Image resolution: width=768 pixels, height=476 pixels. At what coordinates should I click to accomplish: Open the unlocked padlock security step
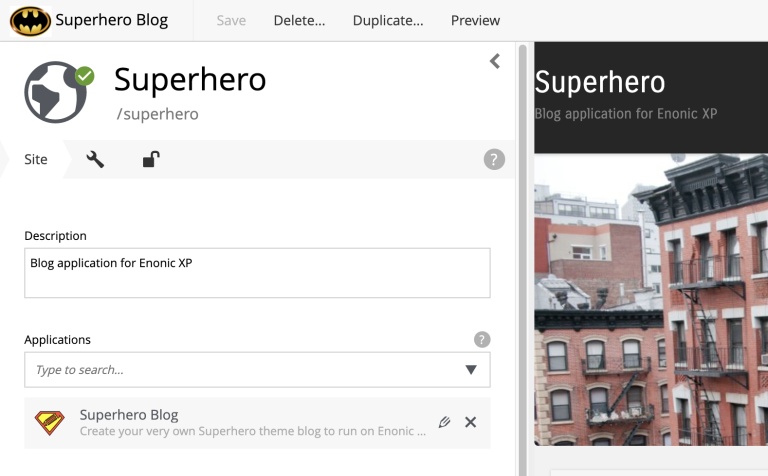(x=150, y=159)
